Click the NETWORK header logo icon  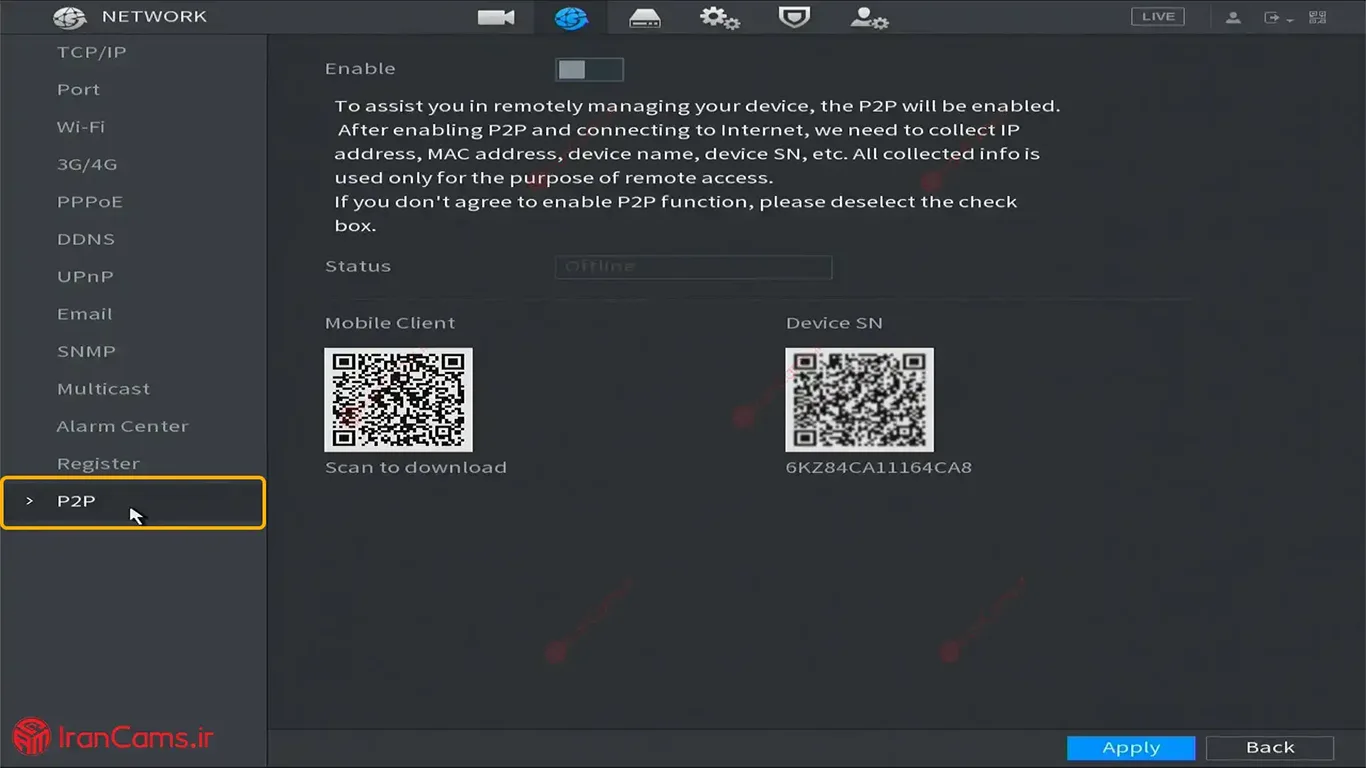pyautogui.click(x=70, y=17)
